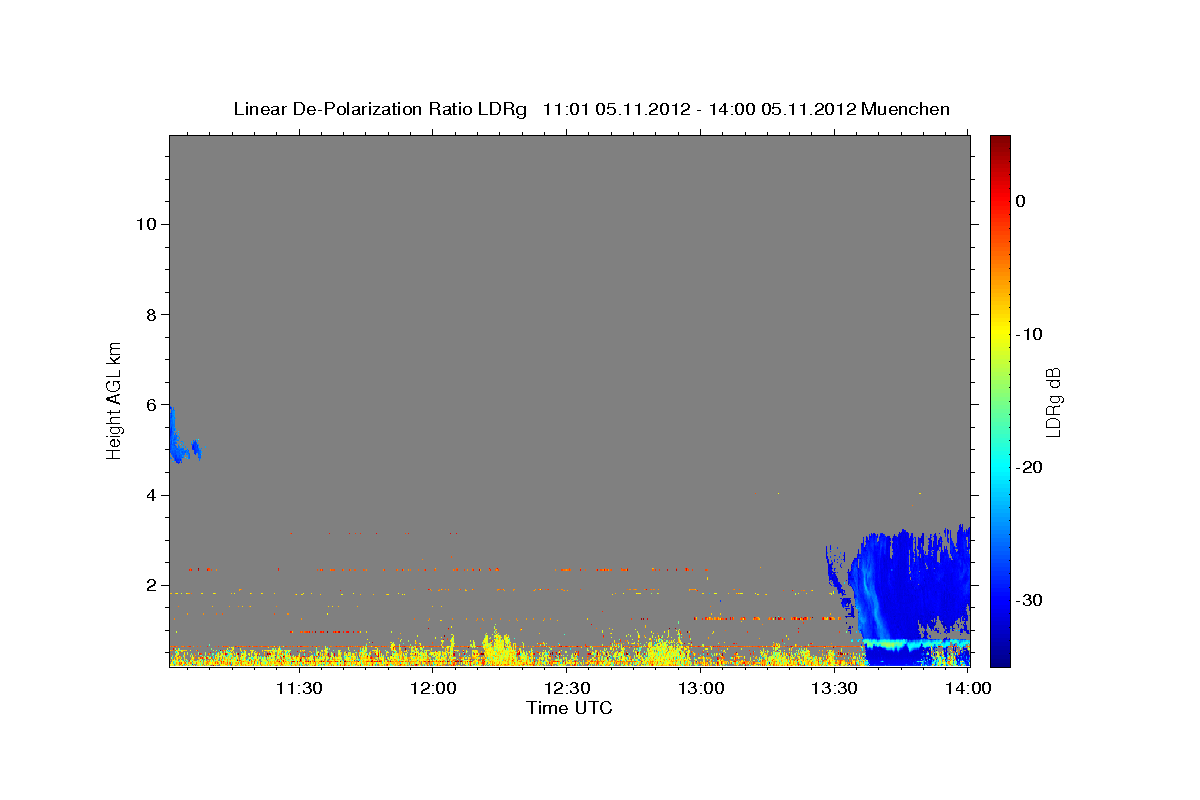Click the 11:30 time tick label
Image resolution: width=1200 pixels, height=800 pixels.
pos(299,688)
